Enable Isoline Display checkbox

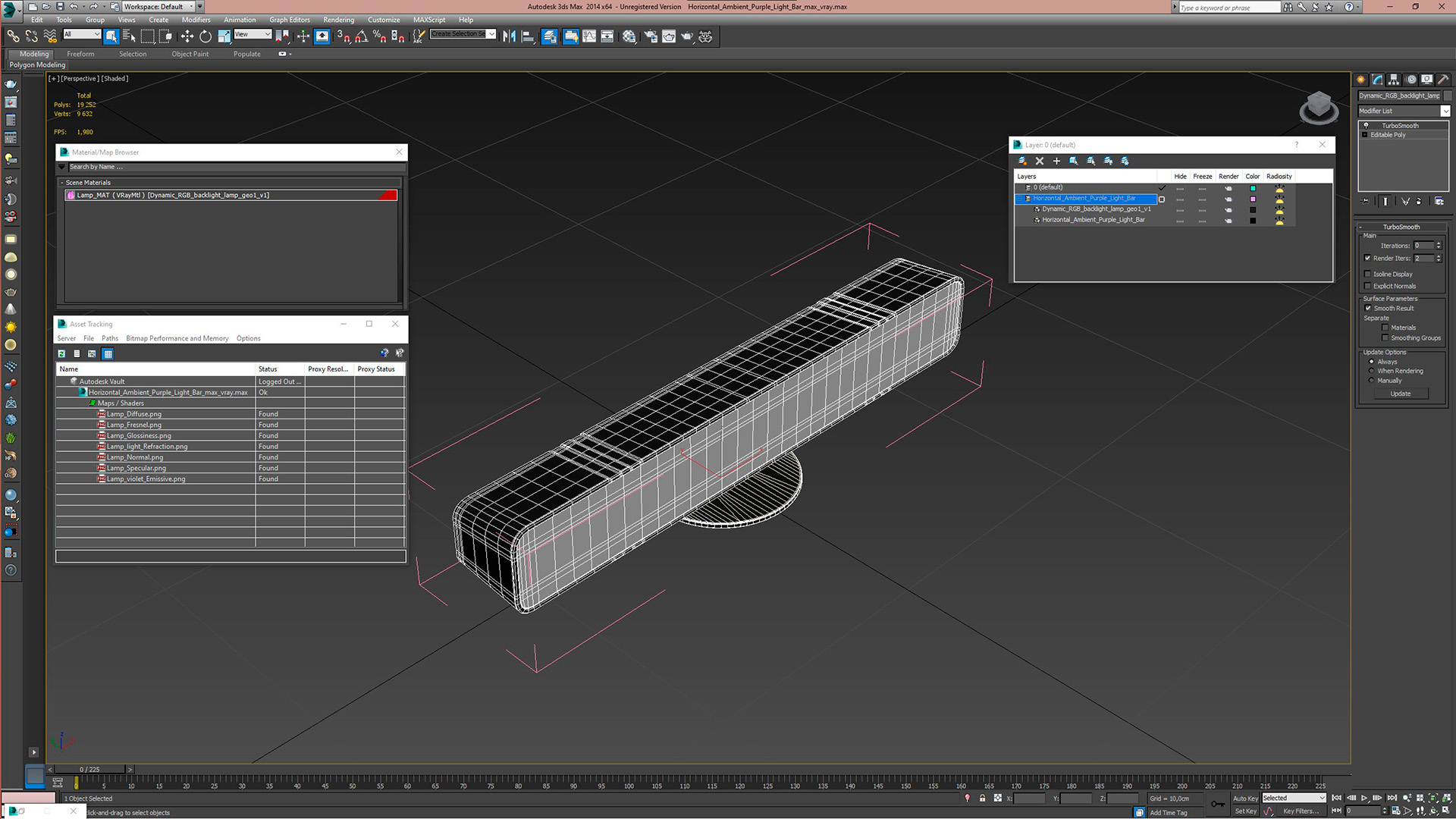pyautogui.click(x=1368, y=274)
